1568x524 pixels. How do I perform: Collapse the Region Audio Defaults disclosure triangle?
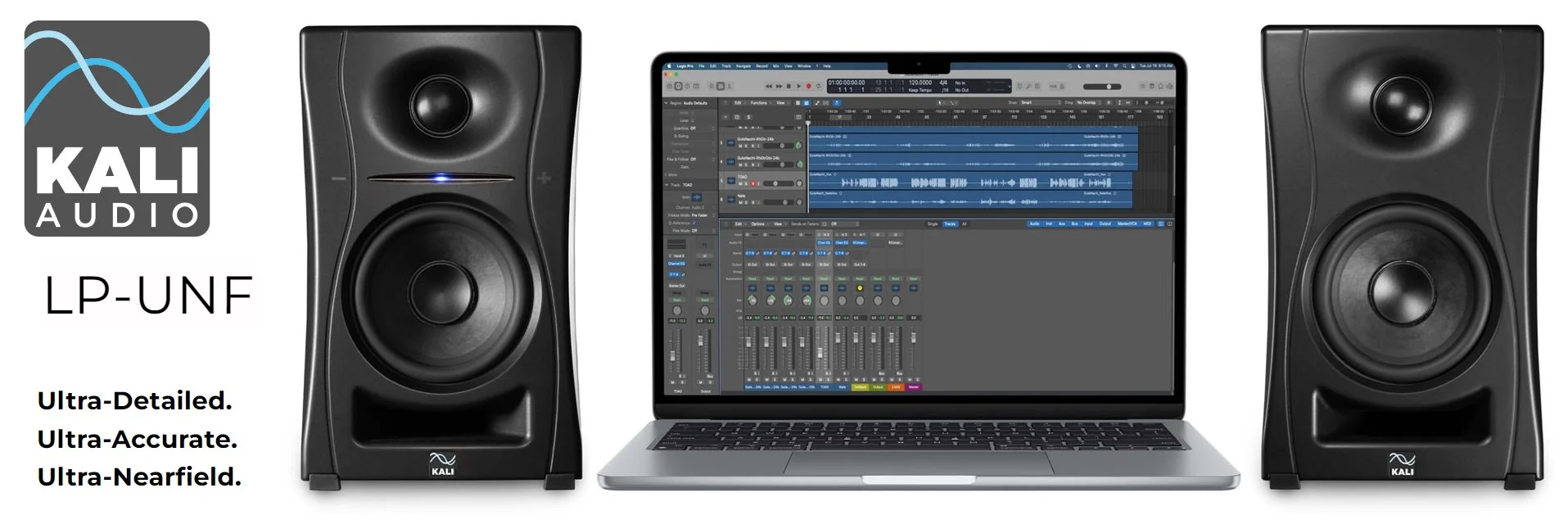point(666,103)
